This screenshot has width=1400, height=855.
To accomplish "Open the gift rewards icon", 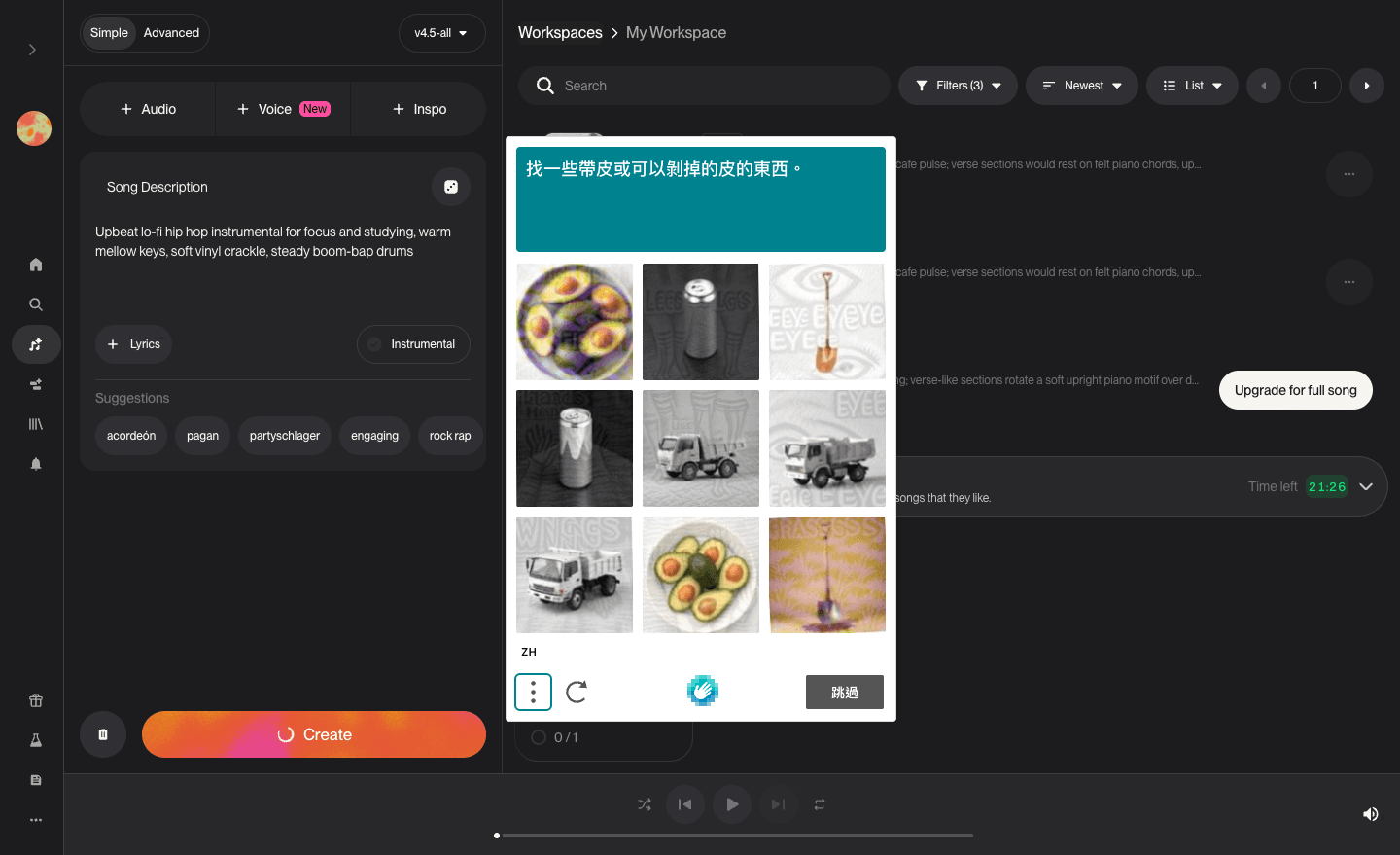I will click(x=36, y=700).
